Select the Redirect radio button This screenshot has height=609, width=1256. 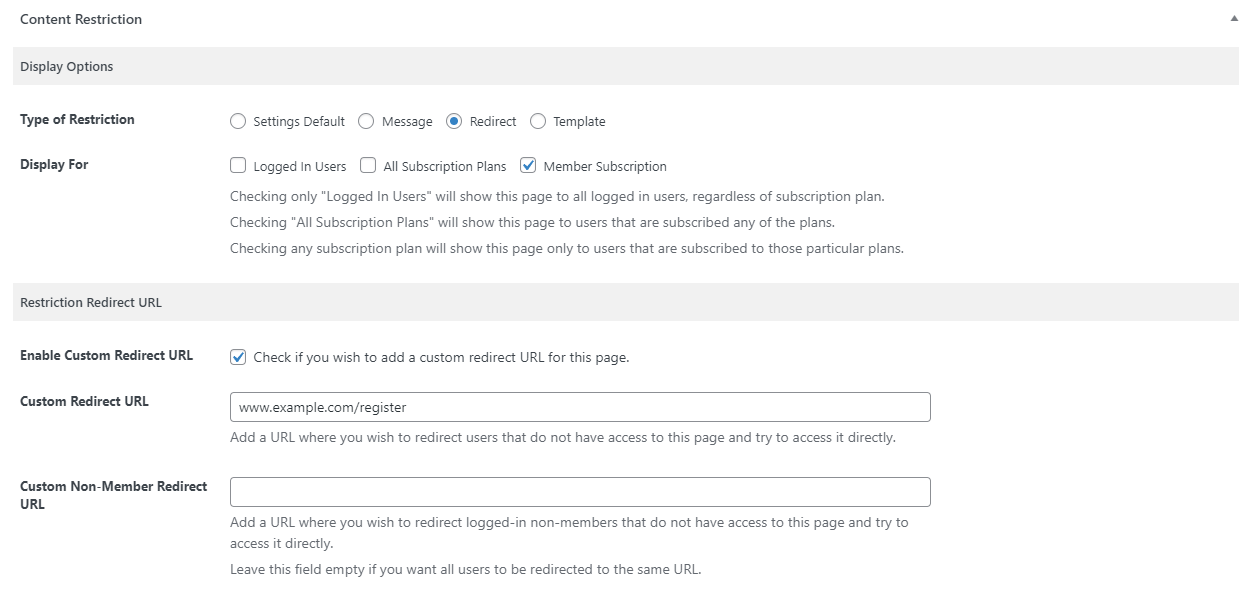(x=454, y=122)
